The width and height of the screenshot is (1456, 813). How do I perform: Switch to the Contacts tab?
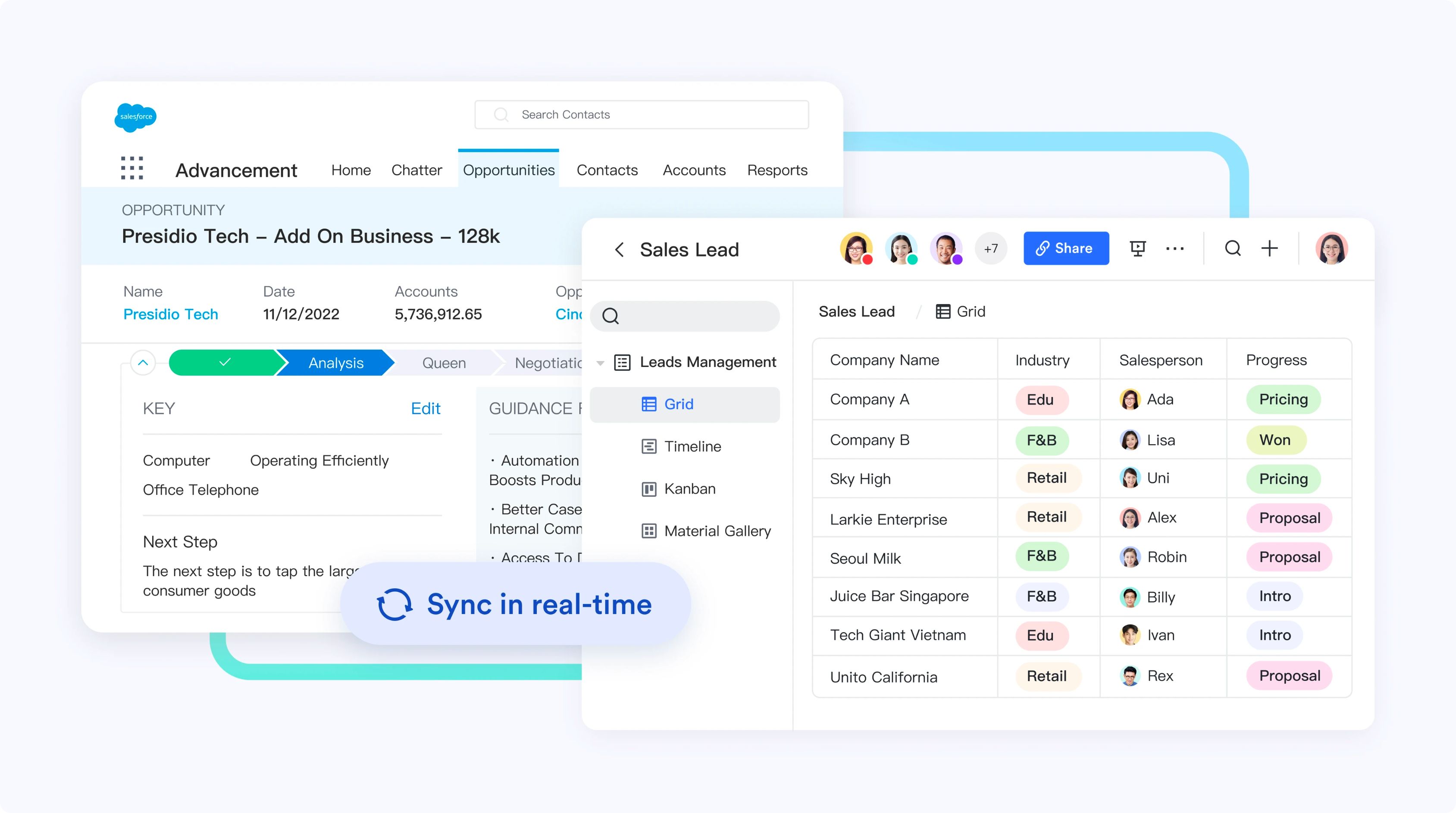pos(607,170)
